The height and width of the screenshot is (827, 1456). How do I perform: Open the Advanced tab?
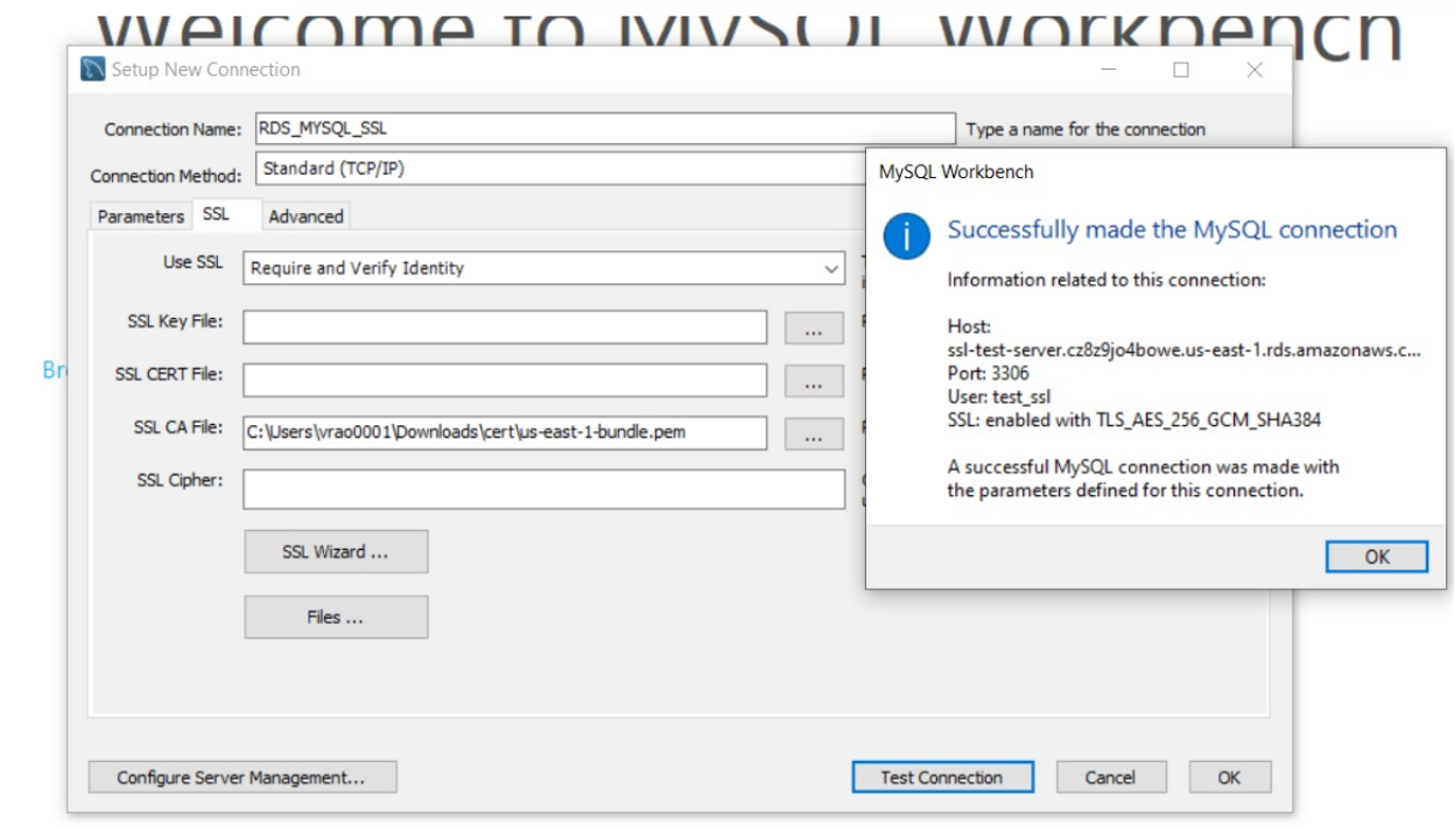pos(306,216)
